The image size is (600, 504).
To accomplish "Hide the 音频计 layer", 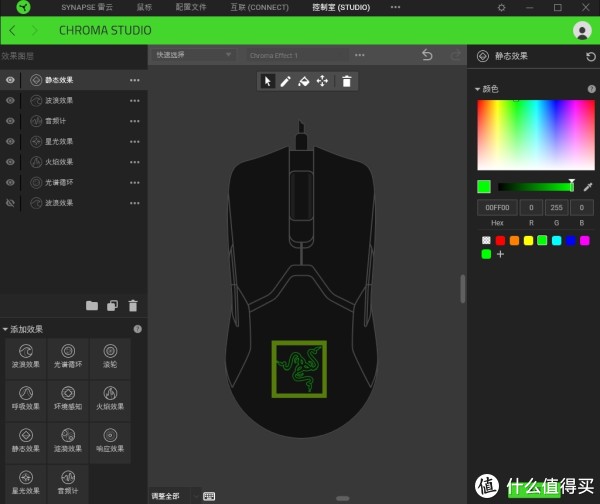I will click(10, 121).
